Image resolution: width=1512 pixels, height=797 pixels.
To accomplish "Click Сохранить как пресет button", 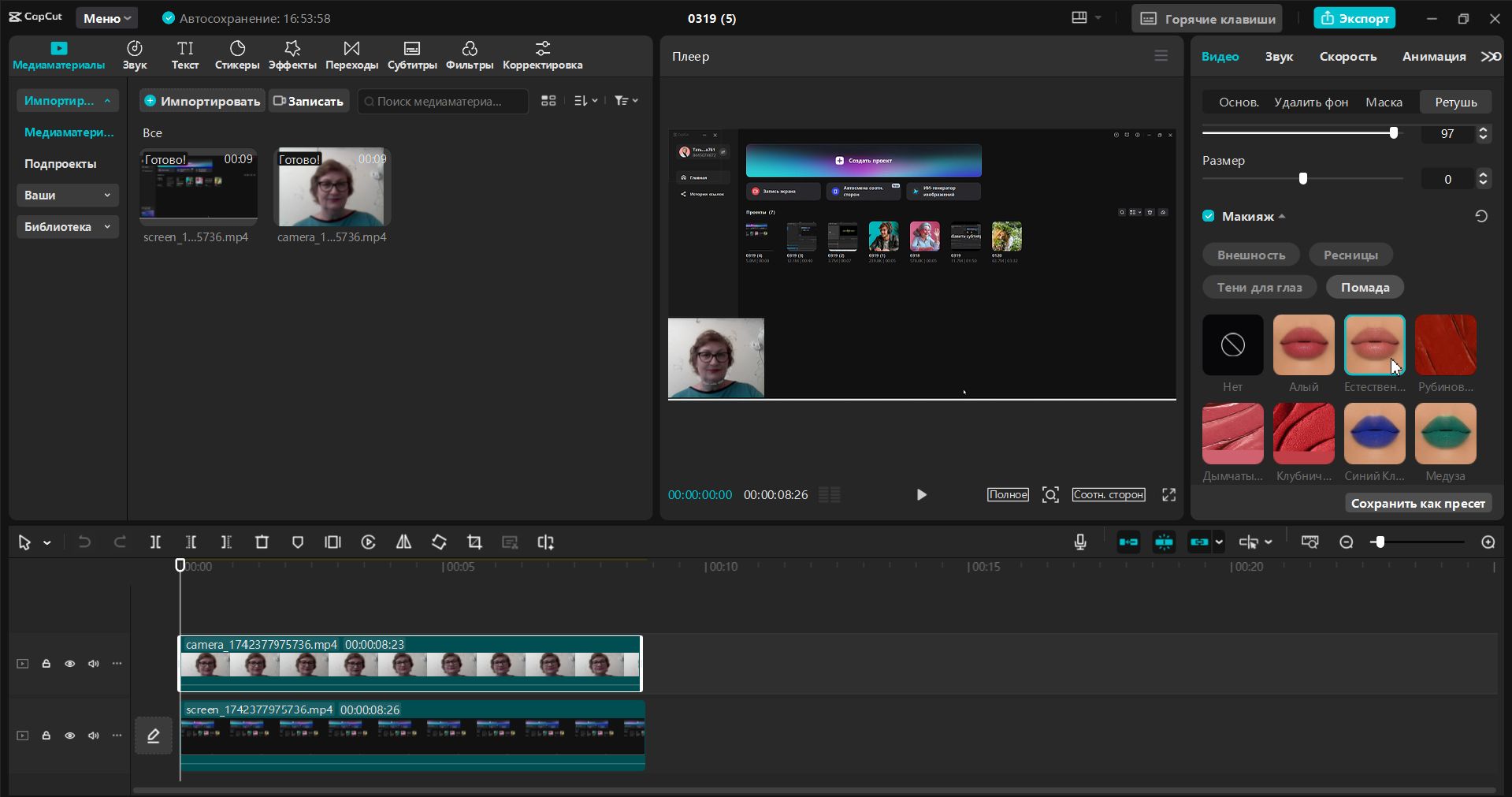I will pyautogui.click(x=1418, y=503).
